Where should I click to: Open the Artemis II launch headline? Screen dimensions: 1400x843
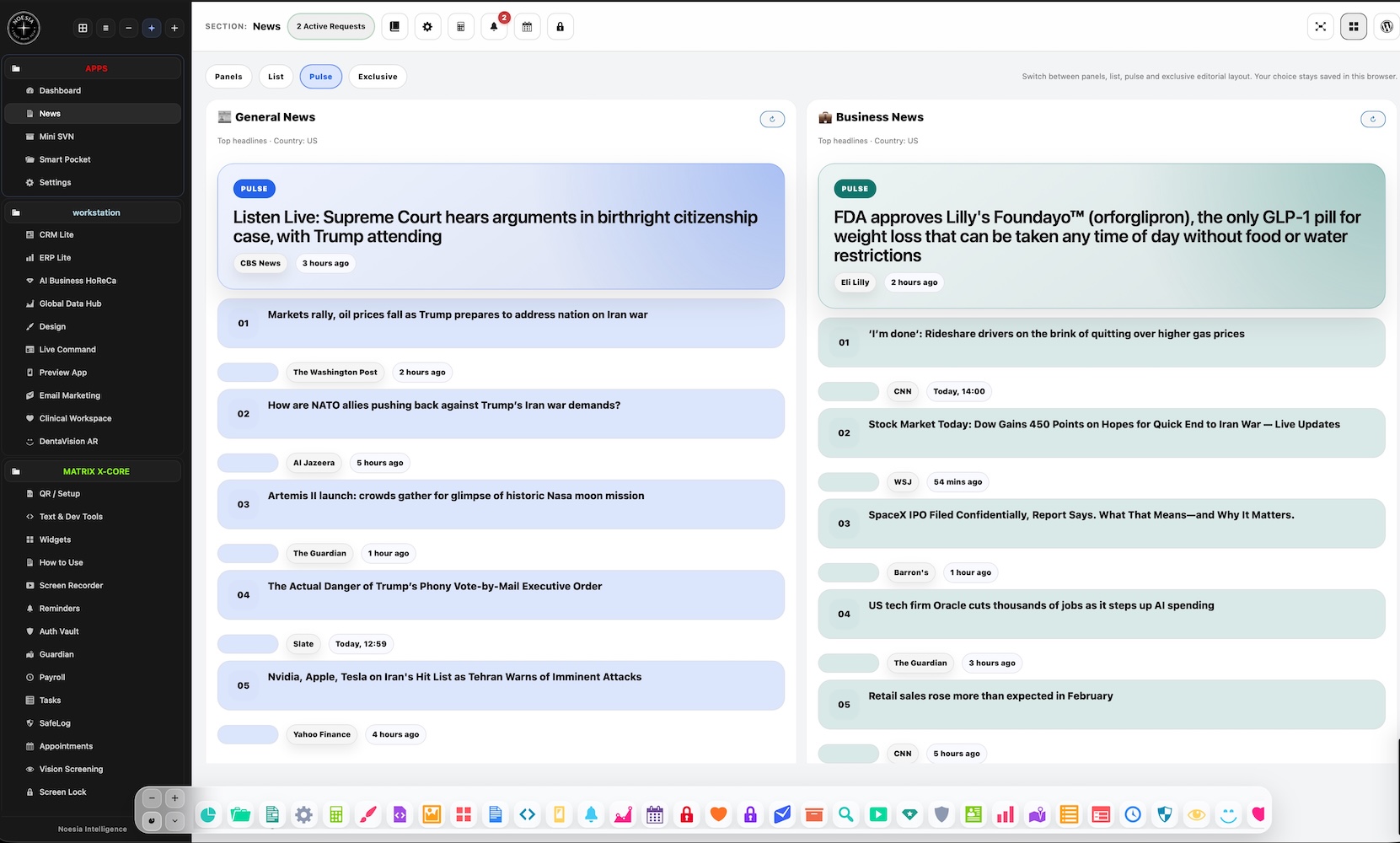[x=456, y=496]
